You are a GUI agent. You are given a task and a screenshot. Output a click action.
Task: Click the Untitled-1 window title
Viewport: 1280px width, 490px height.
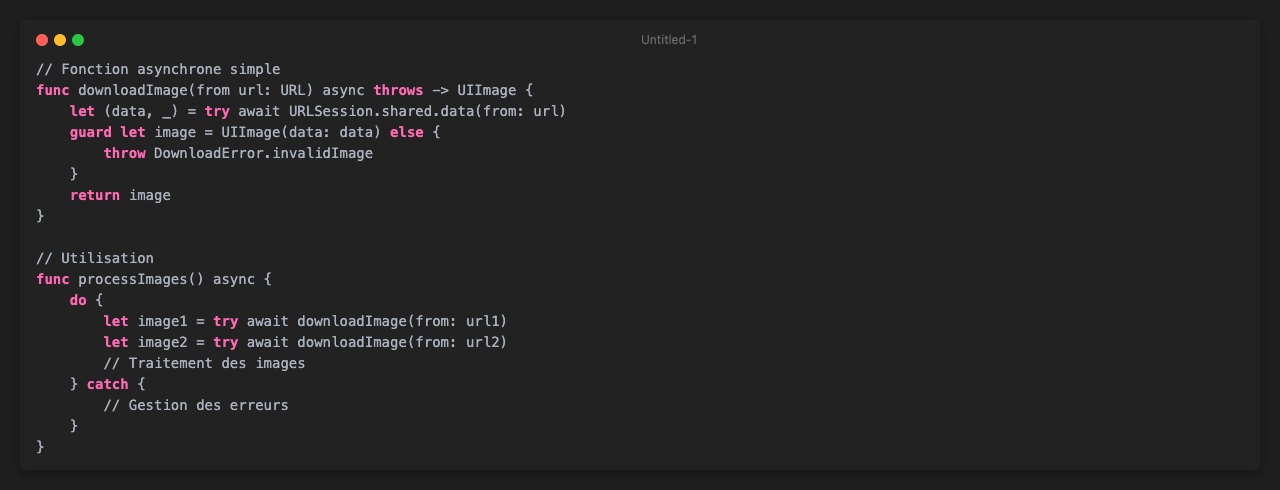668,40
